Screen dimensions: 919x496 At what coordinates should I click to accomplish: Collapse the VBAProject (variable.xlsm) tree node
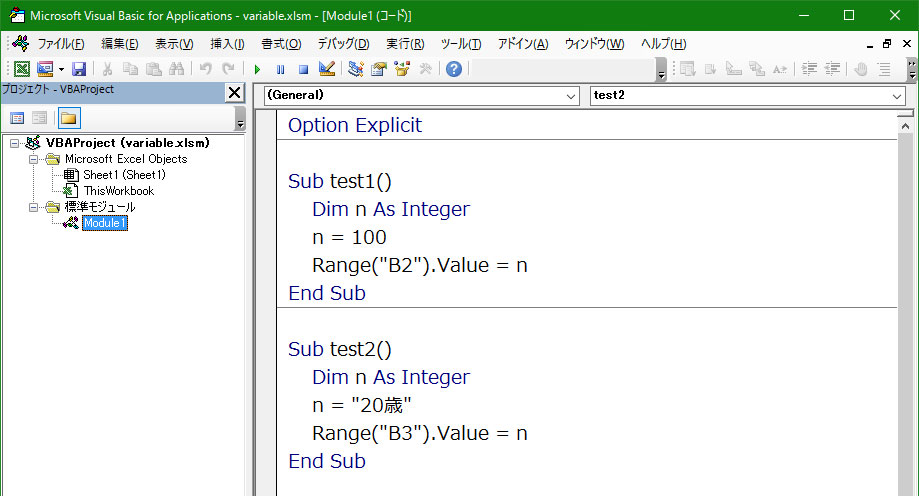tap(15, 143)
